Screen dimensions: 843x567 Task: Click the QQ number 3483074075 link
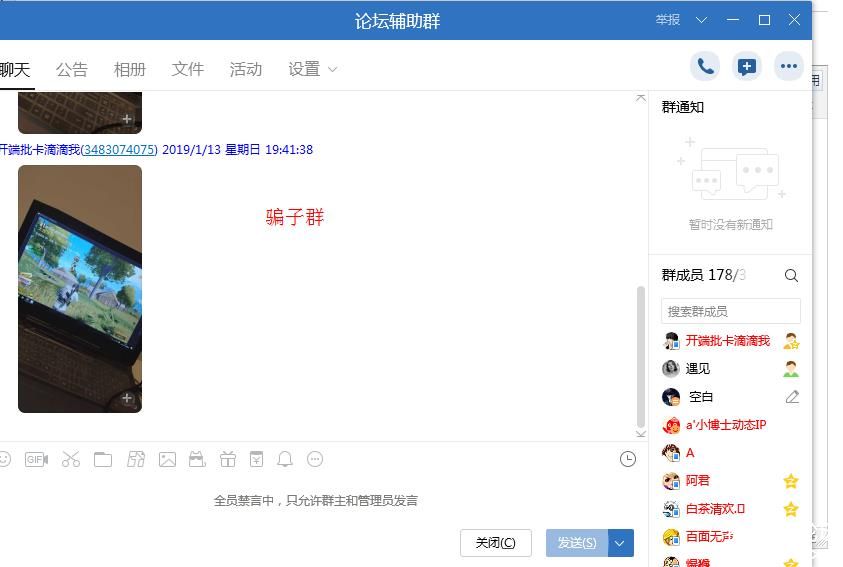tap(119, 150)
